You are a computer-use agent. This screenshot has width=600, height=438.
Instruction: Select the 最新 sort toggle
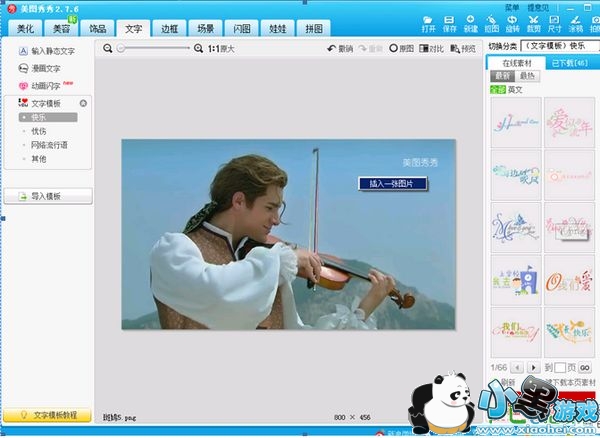tap(502, 76)
